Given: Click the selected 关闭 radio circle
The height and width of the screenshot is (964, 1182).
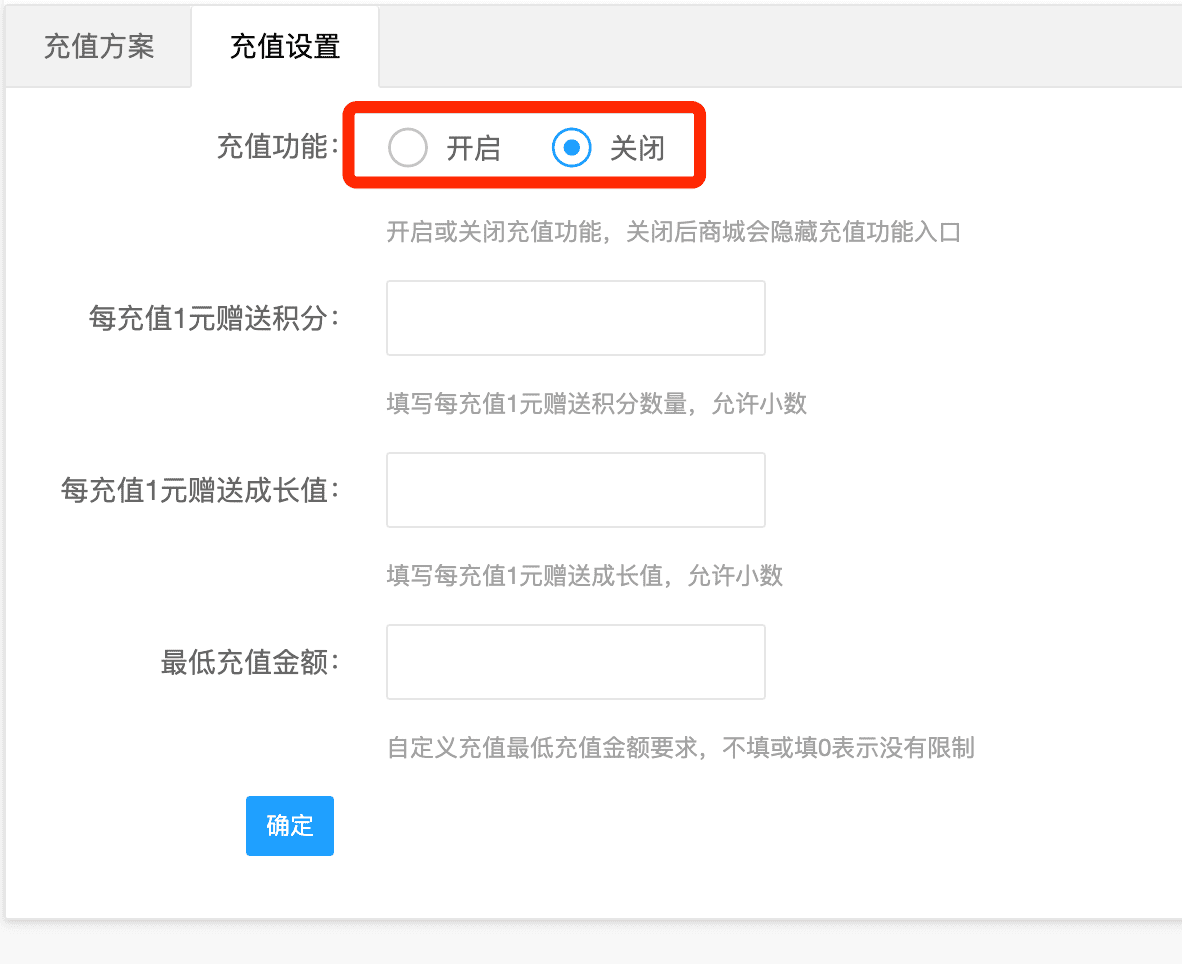Looking at the screenshot, I should [x=572, y=148].
